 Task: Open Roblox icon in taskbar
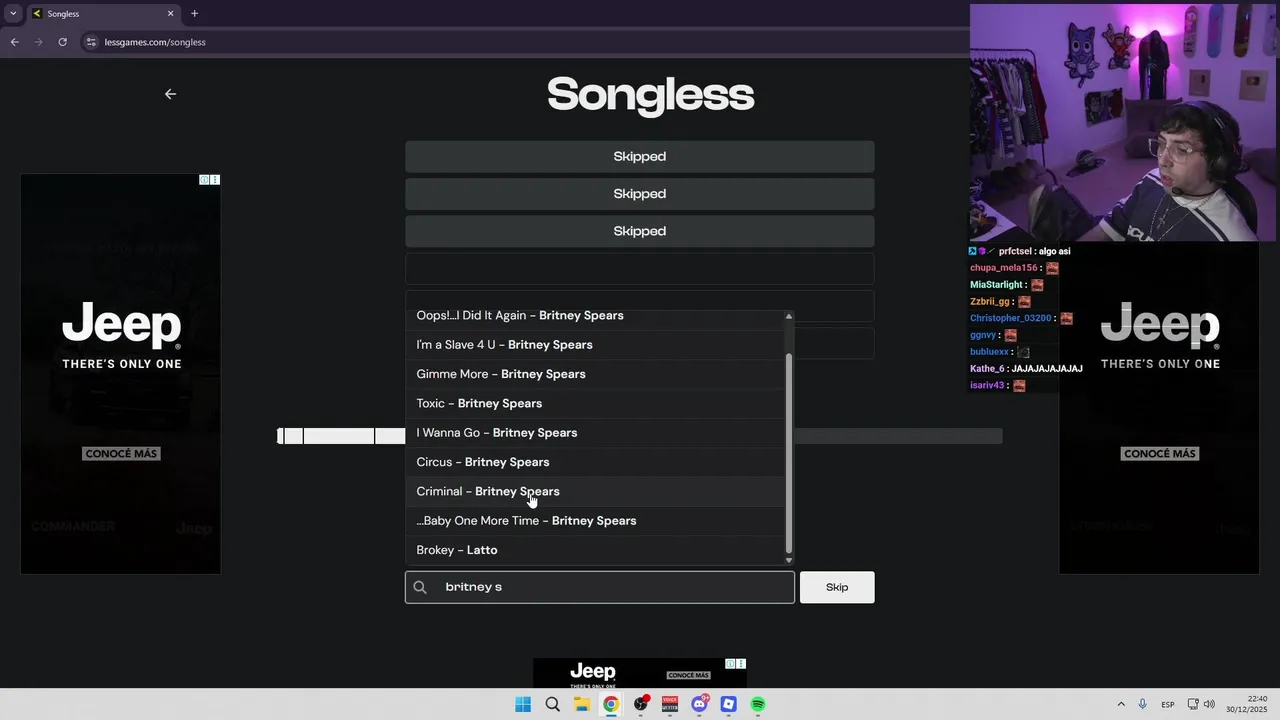(x=729, y=705)
